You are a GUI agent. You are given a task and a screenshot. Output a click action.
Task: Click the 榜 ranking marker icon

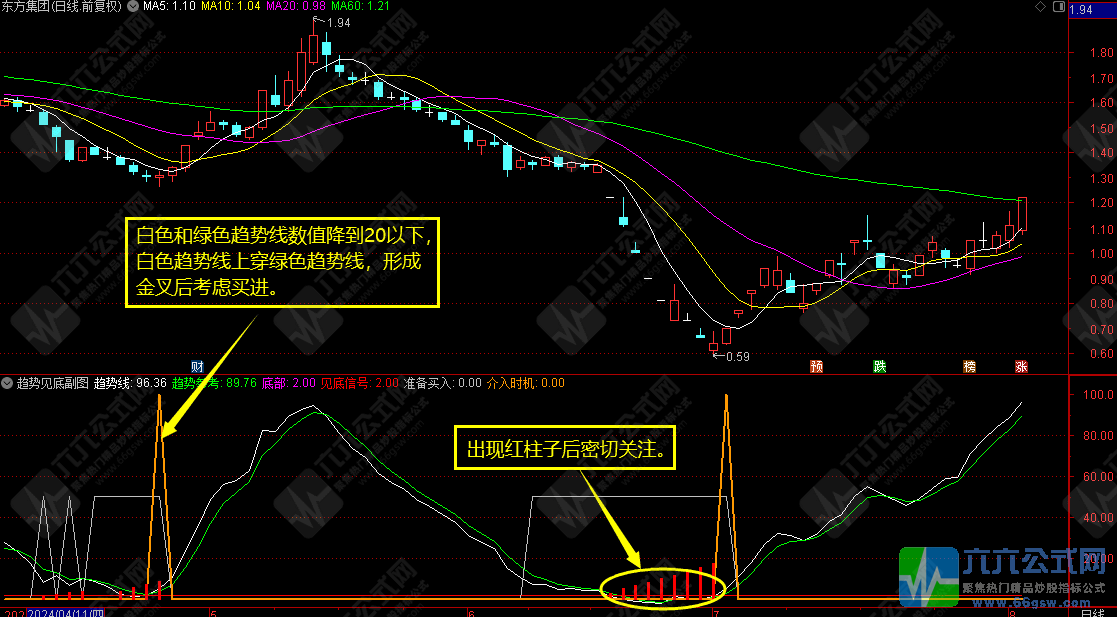pyautogui.click(x=969, y=366)
